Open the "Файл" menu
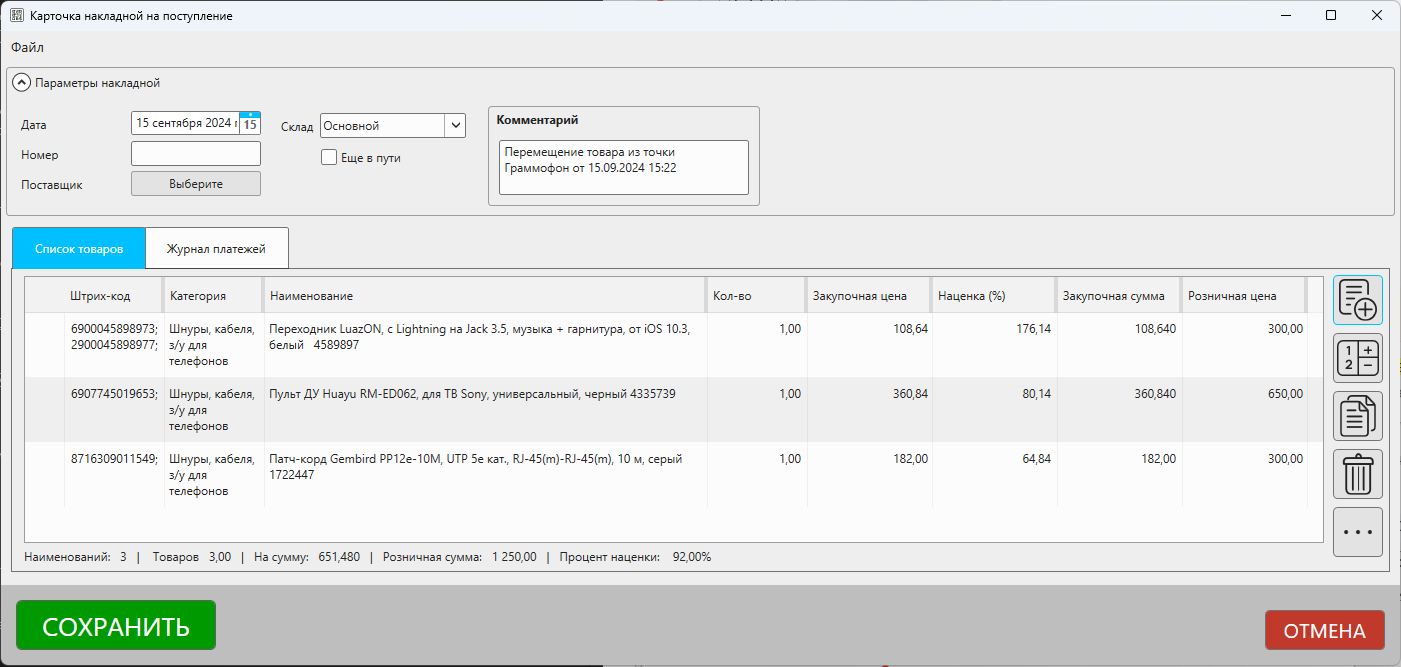Screen dimensions: 1401x667 pyautogui.click(x=27, y=47)
